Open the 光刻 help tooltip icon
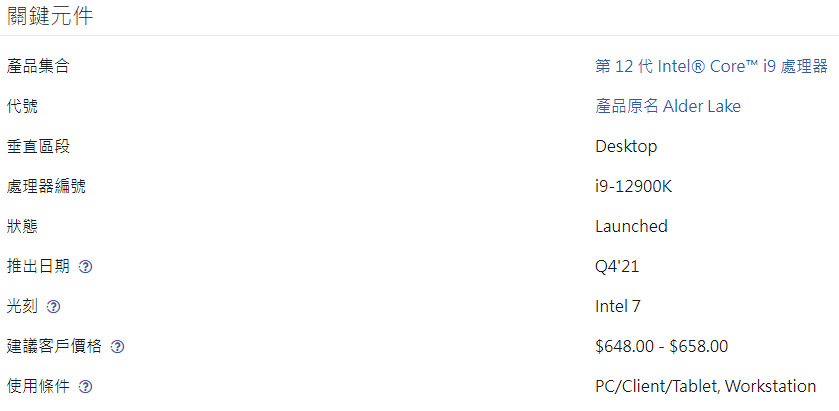 point(54,307)
